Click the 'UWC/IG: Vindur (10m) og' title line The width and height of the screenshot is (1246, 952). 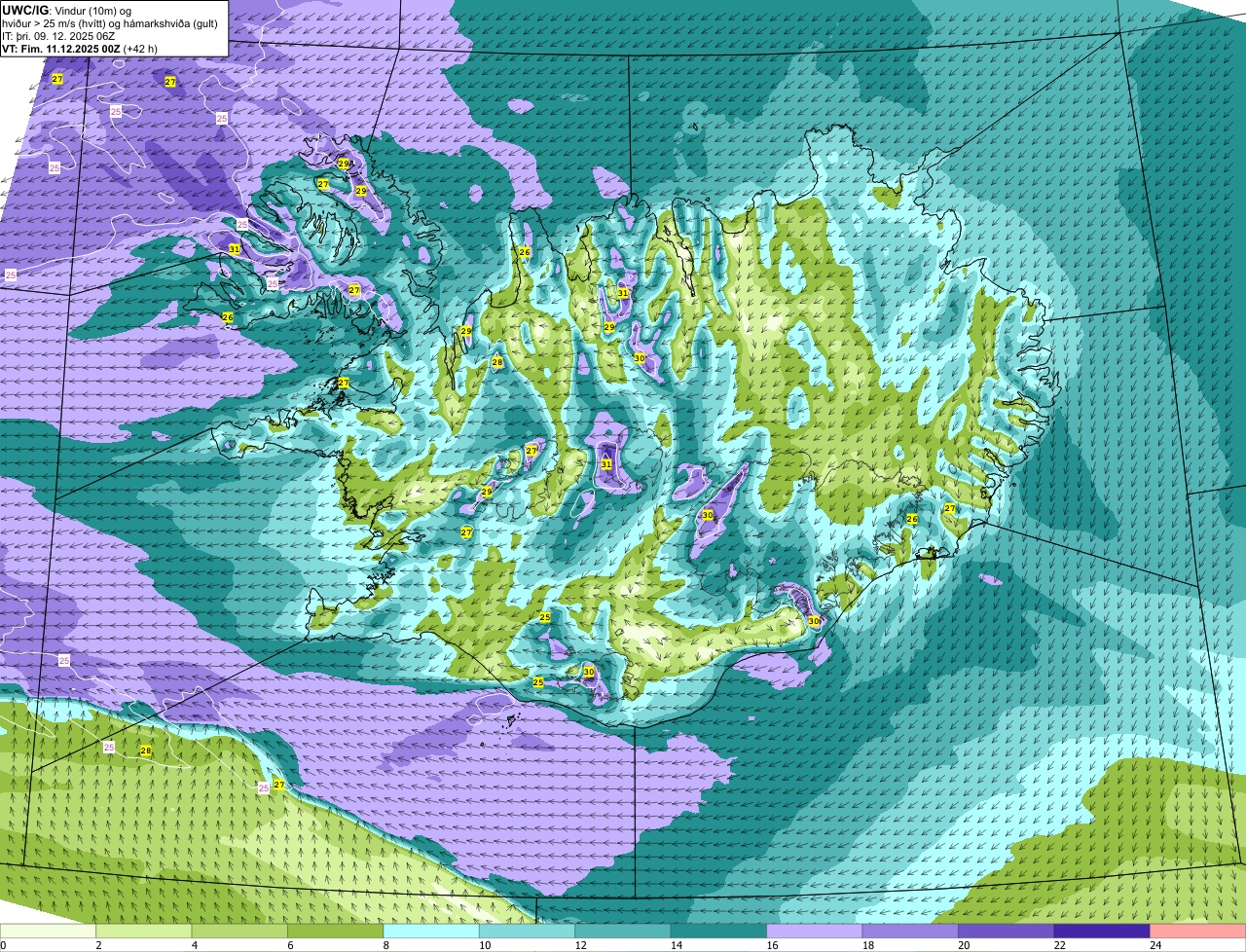(67, 10)
